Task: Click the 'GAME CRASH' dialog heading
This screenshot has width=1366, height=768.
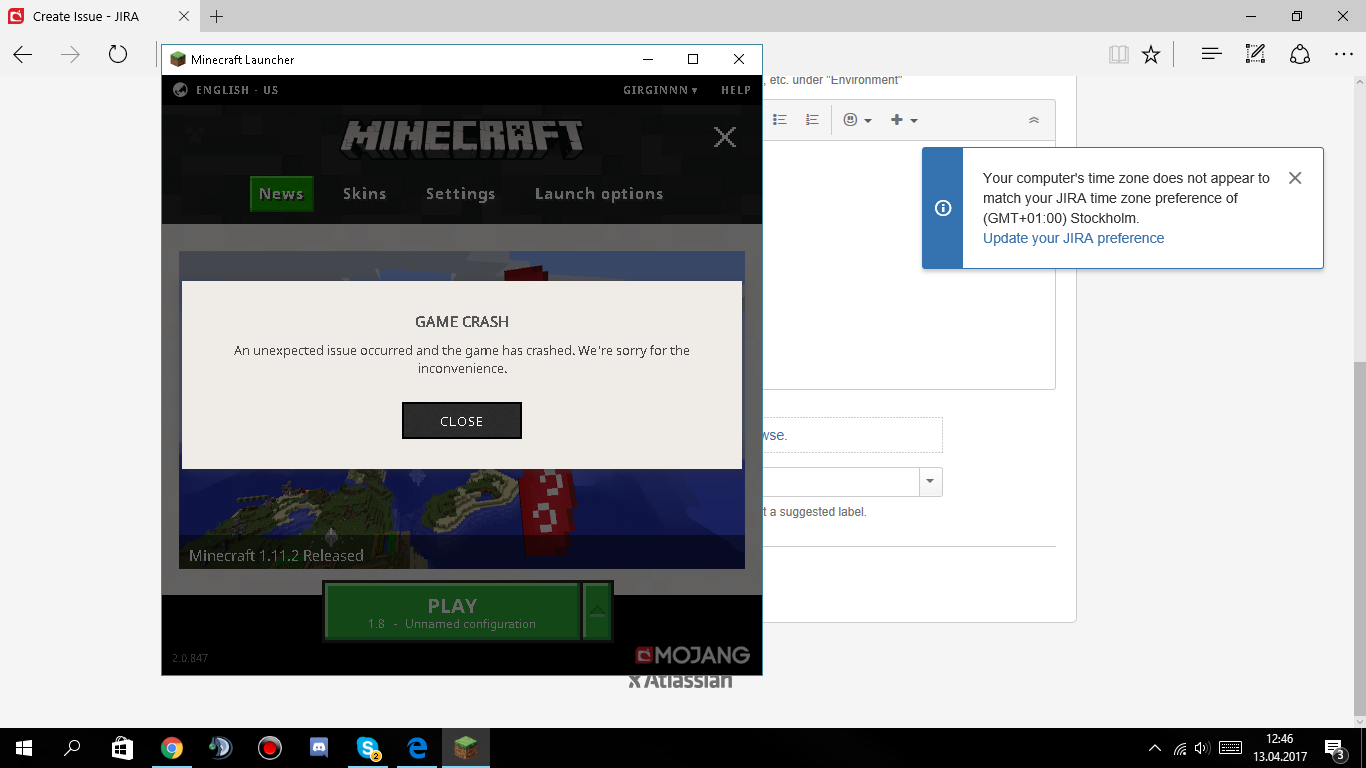Action: (462, 322)
